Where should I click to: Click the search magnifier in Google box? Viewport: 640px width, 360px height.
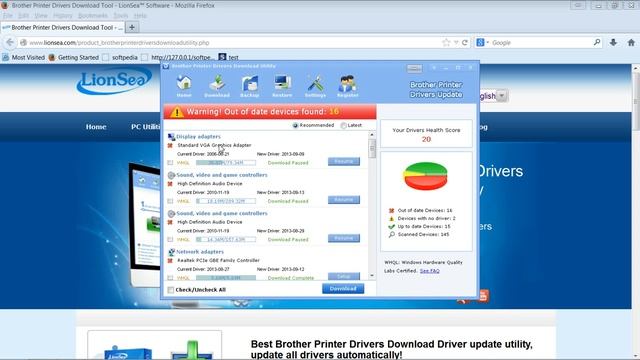[x=597, y=42]
